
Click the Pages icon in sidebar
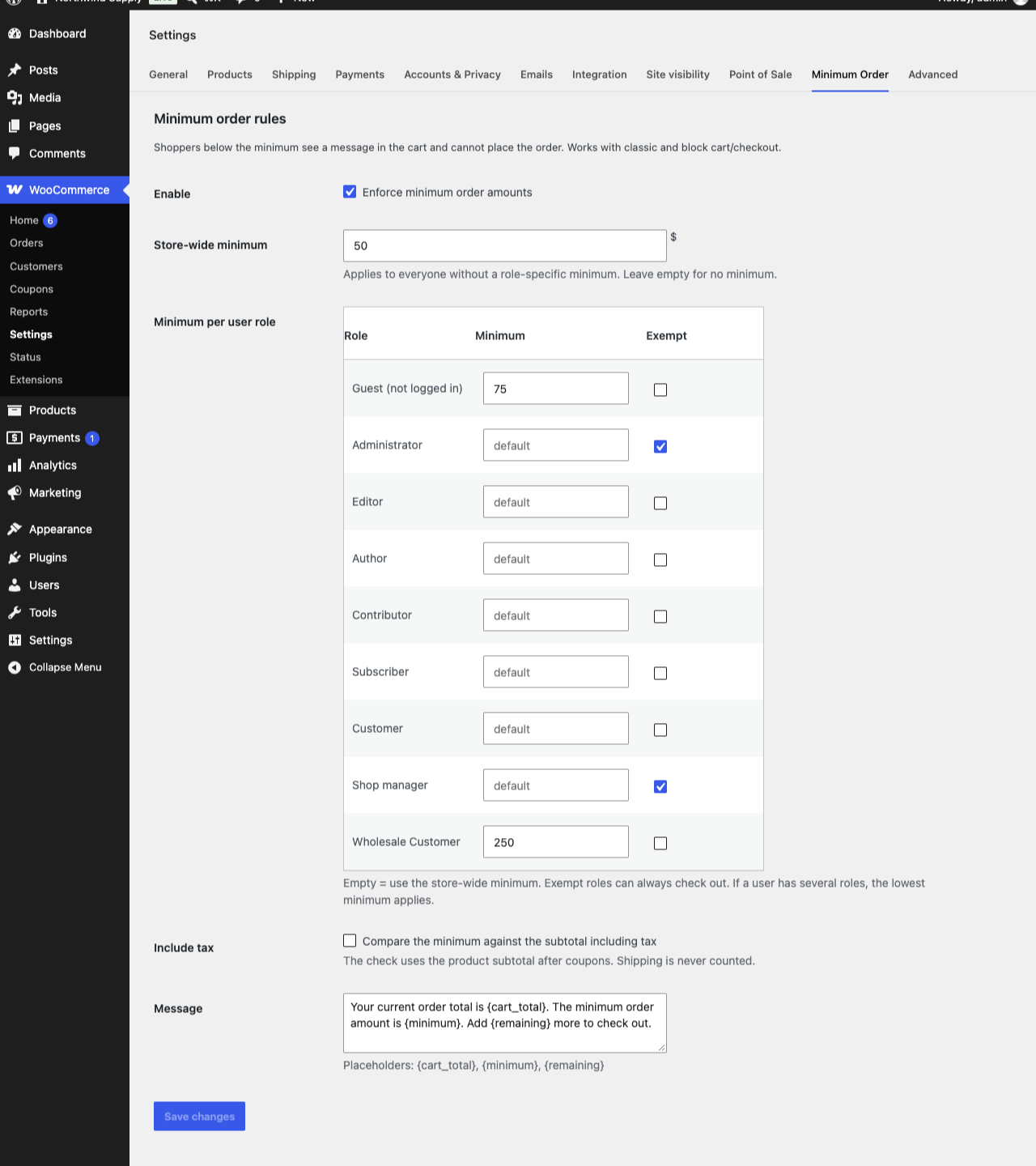tap(15, 126)
